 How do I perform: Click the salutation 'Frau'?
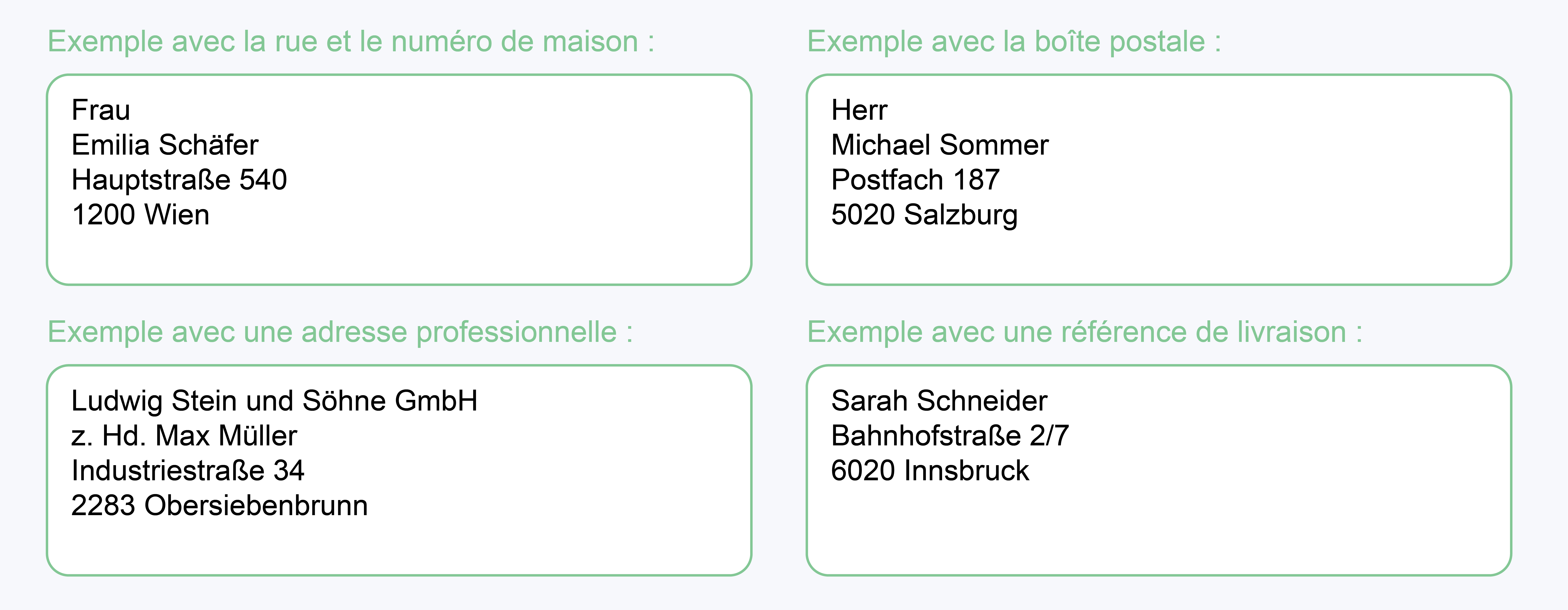coord(101,110)
